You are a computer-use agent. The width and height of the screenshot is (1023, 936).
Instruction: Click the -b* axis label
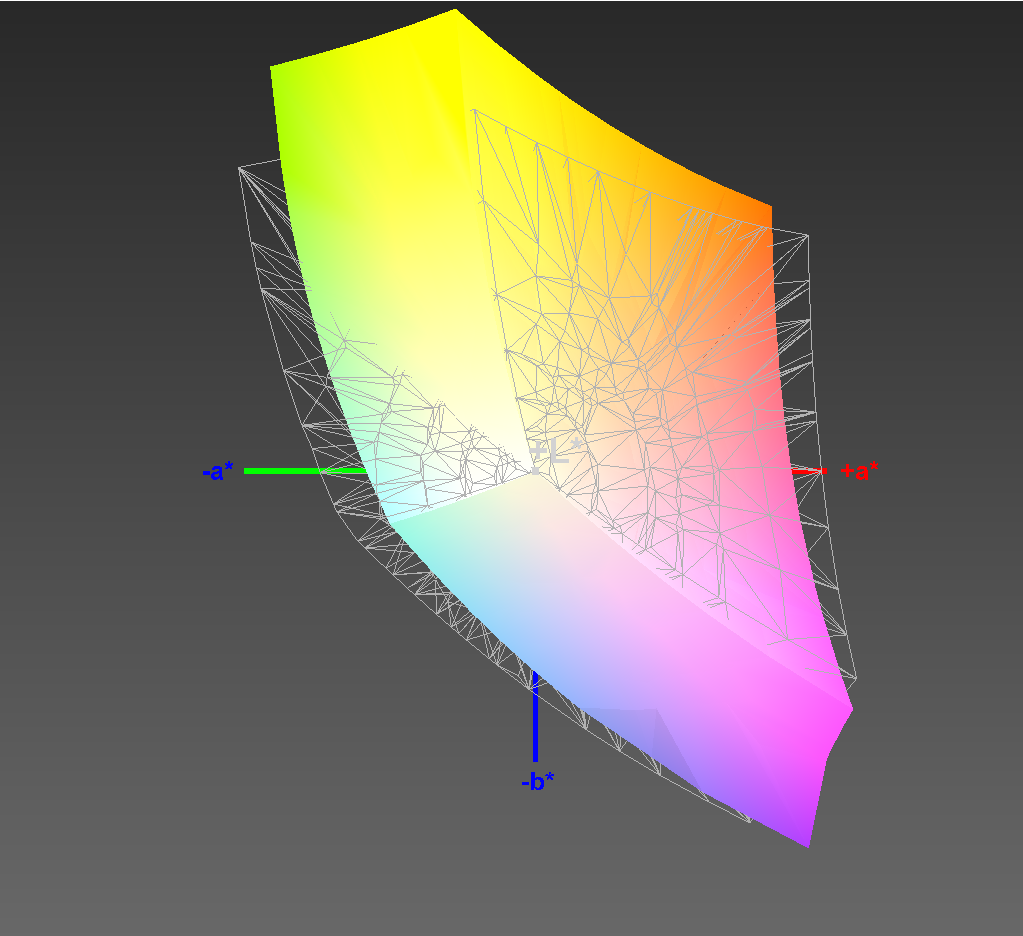538,781
